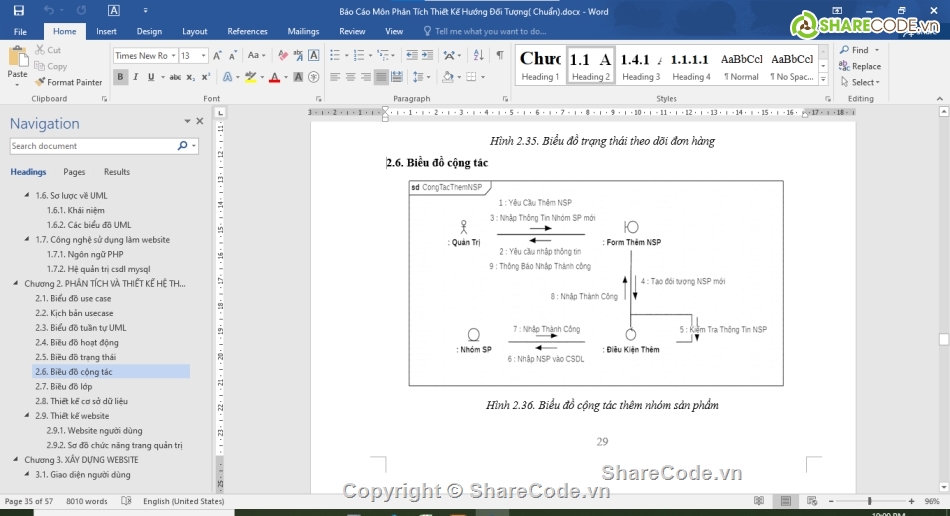Show paragraph marks with the pilcrow icon
Viewport: 950px width, 516px height.
tap(500, 56)
